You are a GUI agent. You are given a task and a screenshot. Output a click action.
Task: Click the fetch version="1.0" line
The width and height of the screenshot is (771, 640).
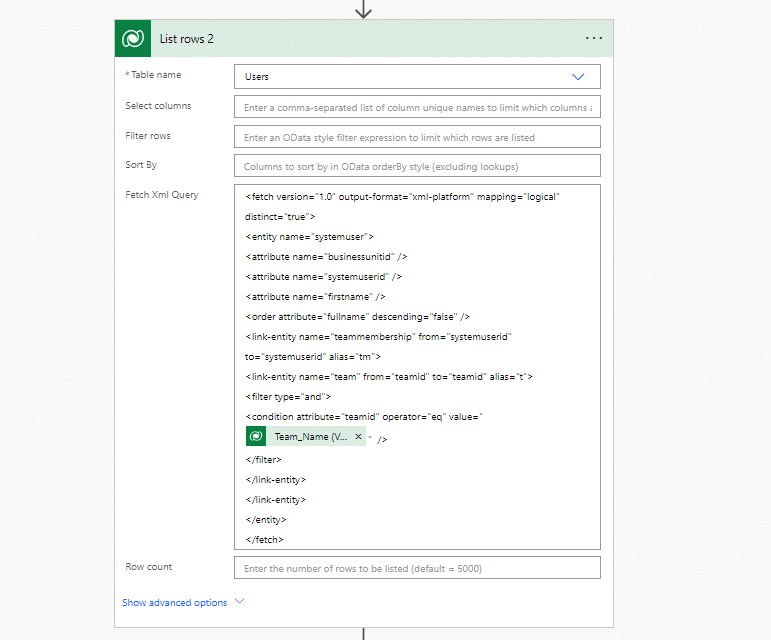pos(402,197)
